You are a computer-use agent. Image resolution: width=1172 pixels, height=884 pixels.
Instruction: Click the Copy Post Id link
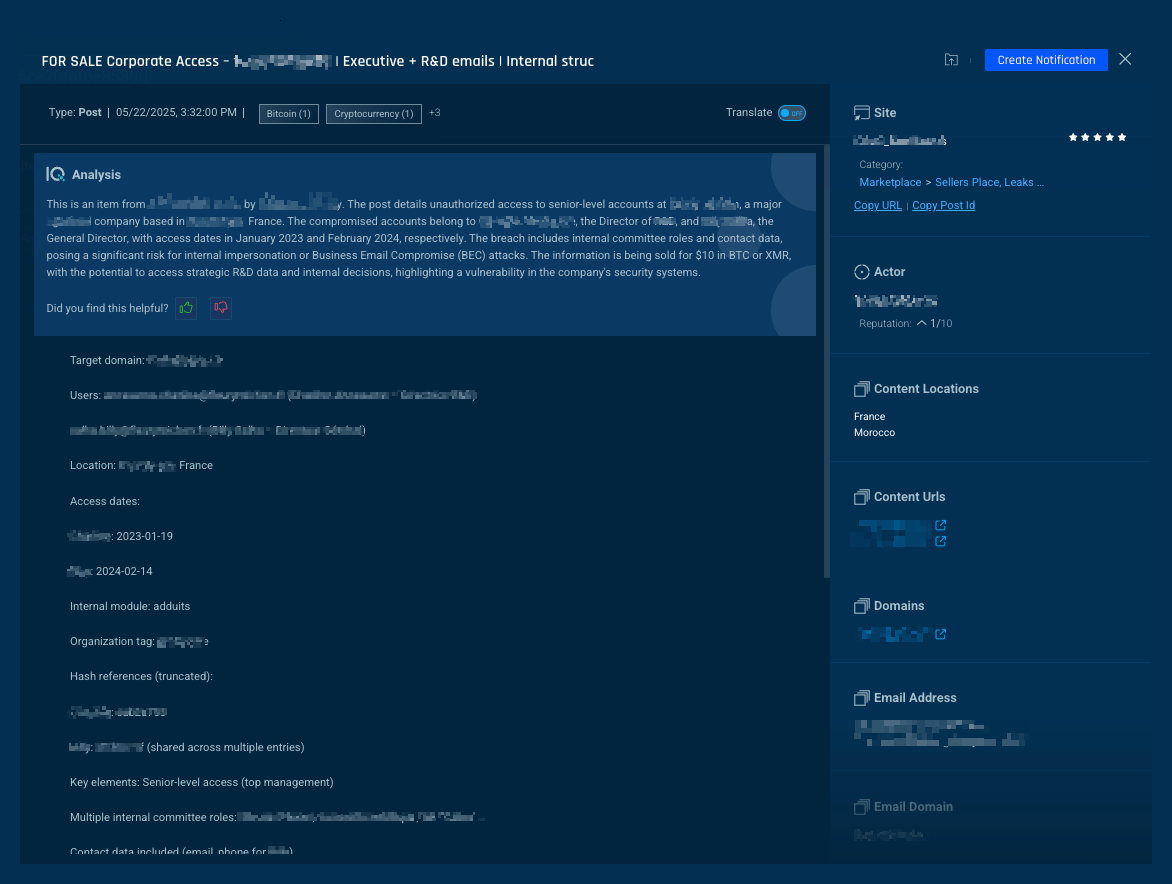943,206
